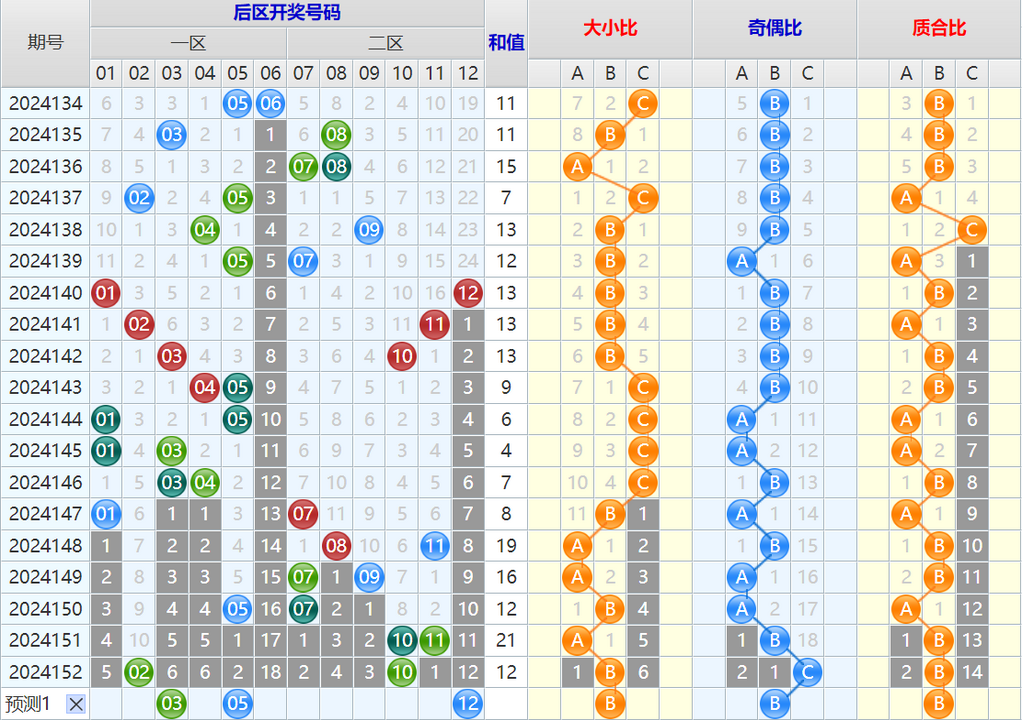Viewport: 1022px width, 720px height.
Task: Click 和值 value 16 in row 2024149
Action: [506, 577]
